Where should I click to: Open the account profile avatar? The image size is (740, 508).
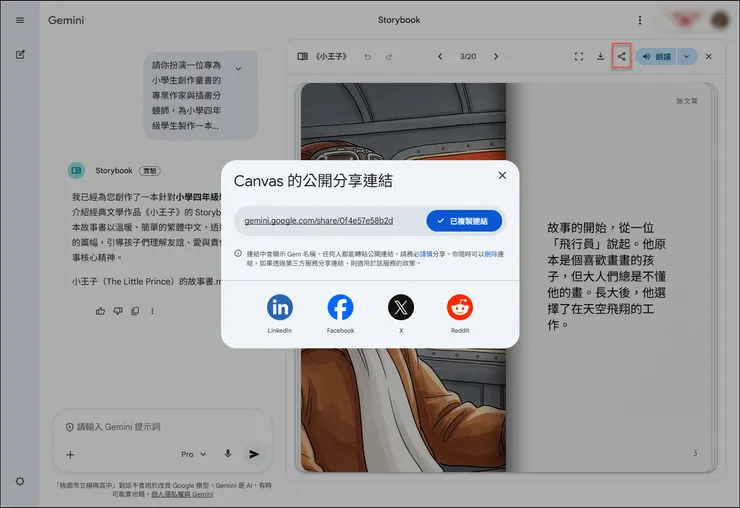point(720,20)
